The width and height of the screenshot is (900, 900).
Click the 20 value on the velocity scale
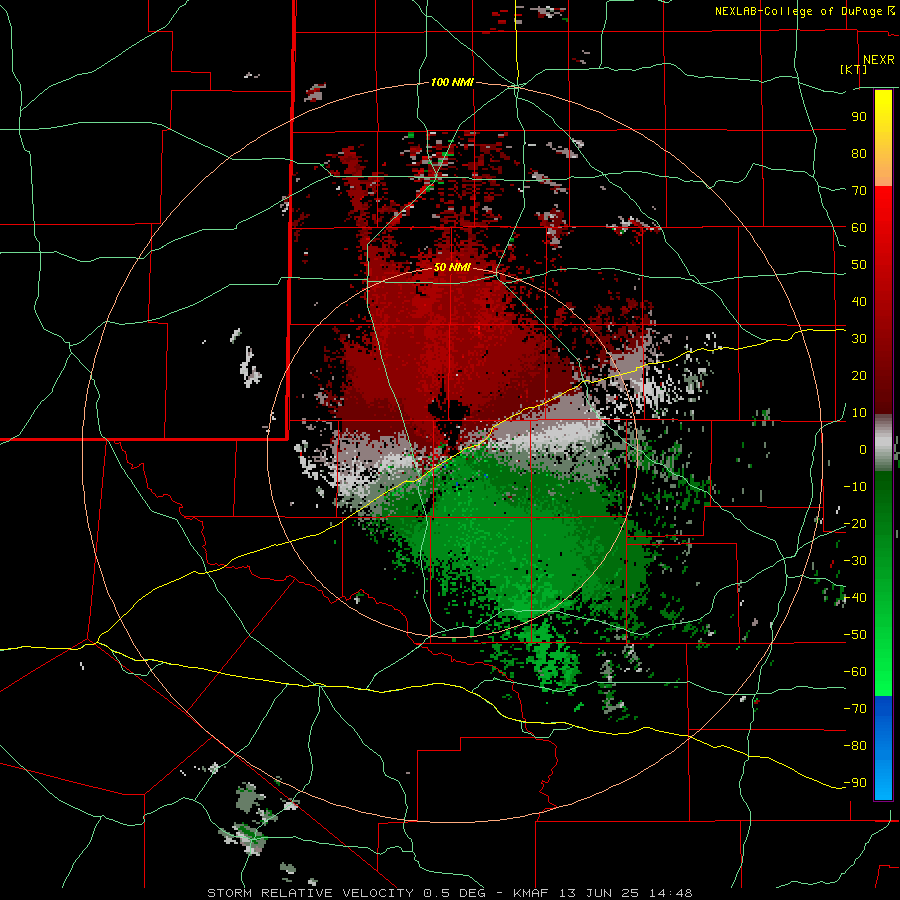859,376
